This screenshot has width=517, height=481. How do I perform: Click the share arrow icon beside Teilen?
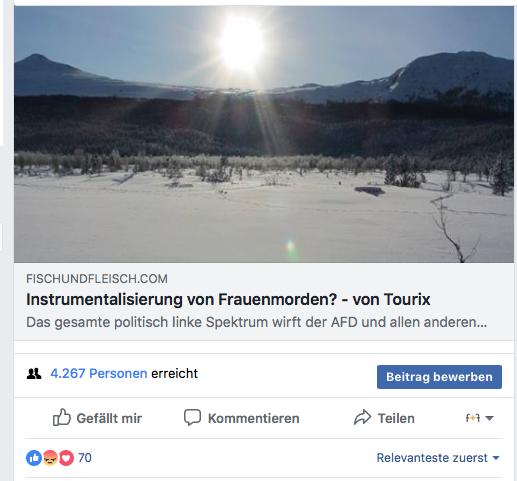(x=362, y=417)
